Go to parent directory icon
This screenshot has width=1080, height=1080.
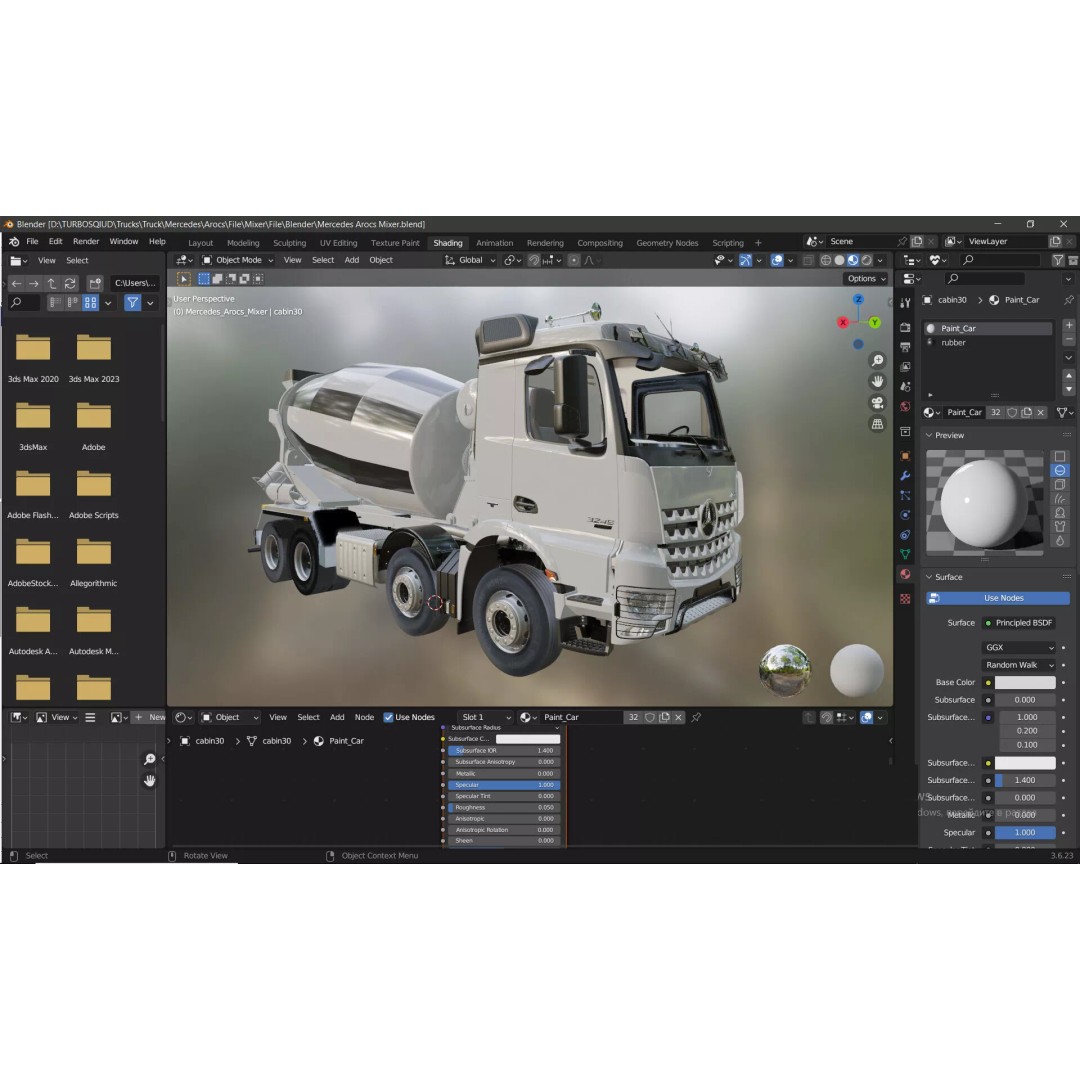52,283
